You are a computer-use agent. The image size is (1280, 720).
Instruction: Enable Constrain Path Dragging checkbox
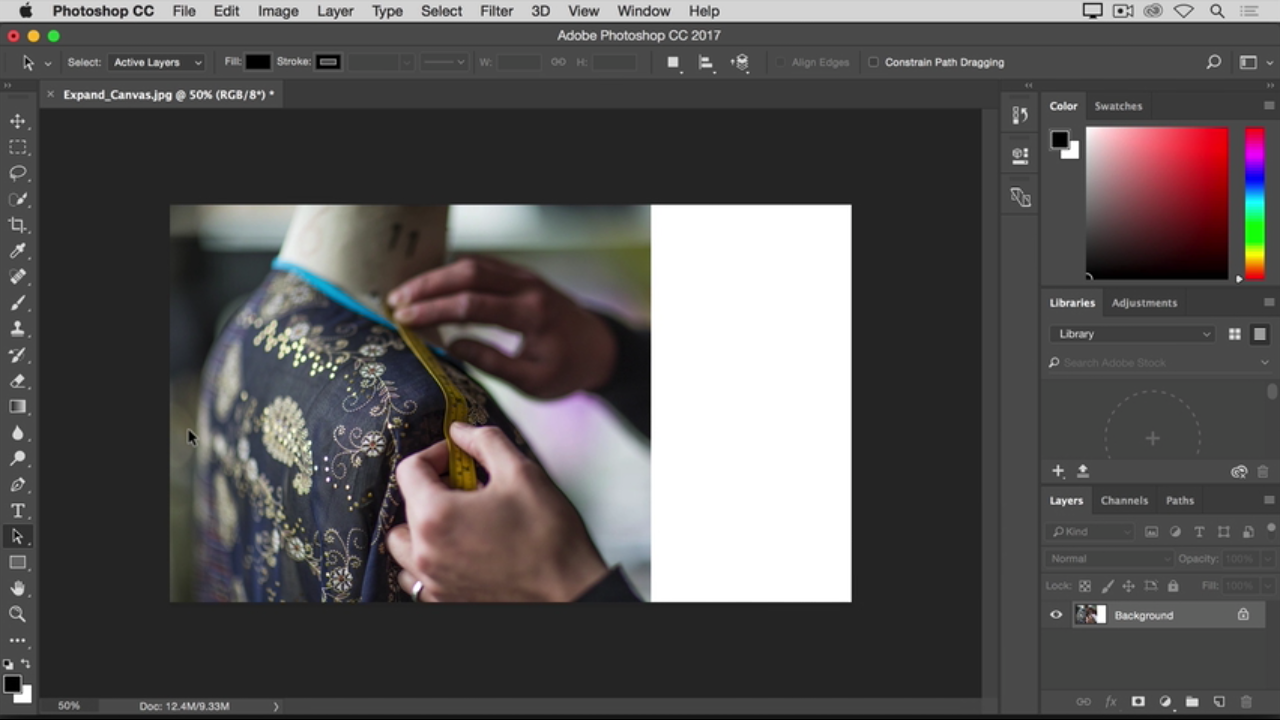[x=873, y=62]
